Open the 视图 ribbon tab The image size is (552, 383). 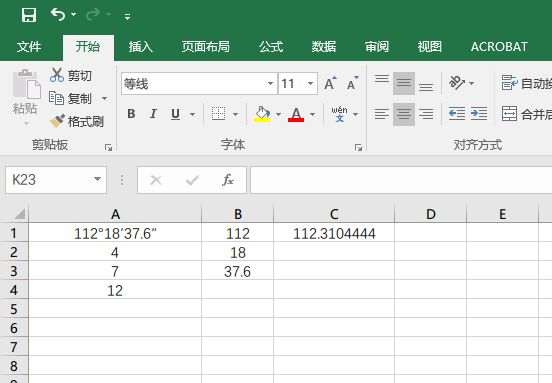click(429, 46)
